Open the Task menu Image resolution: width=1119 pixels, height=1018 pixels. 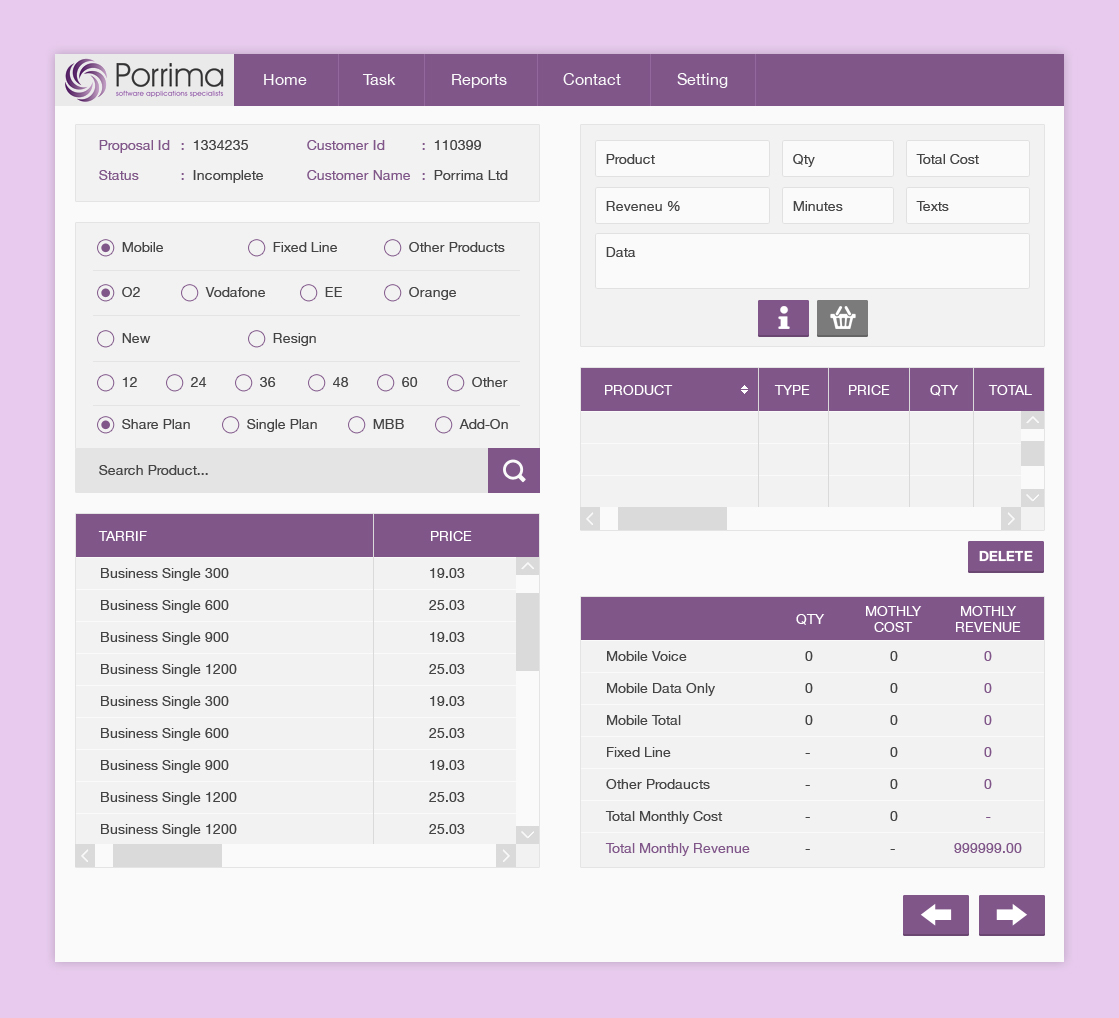[x=379, y=80]
